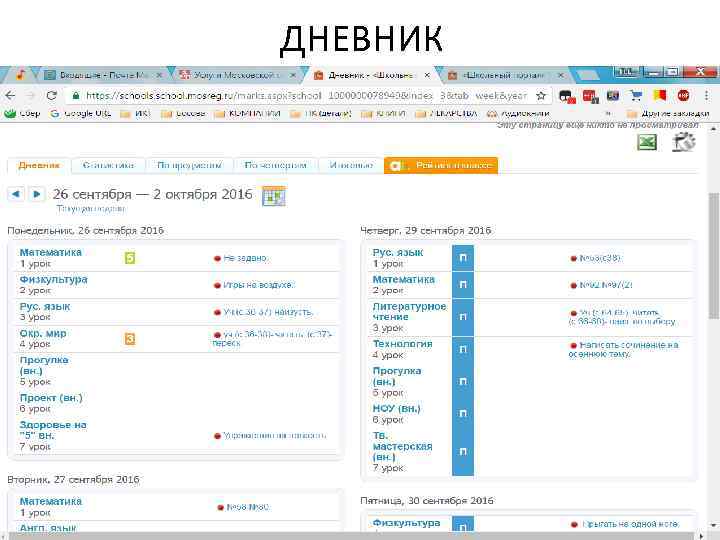Open the КОМПАНИИ bookmarks folder

pyautogui.click(x=247, y=113)
